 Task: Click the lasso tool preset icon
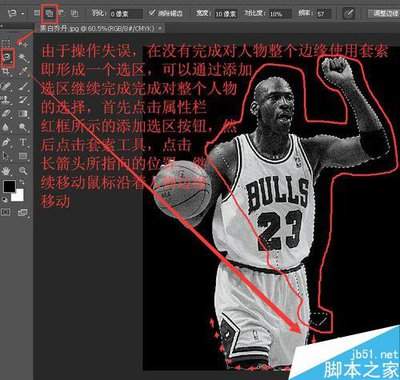[13, 14]
